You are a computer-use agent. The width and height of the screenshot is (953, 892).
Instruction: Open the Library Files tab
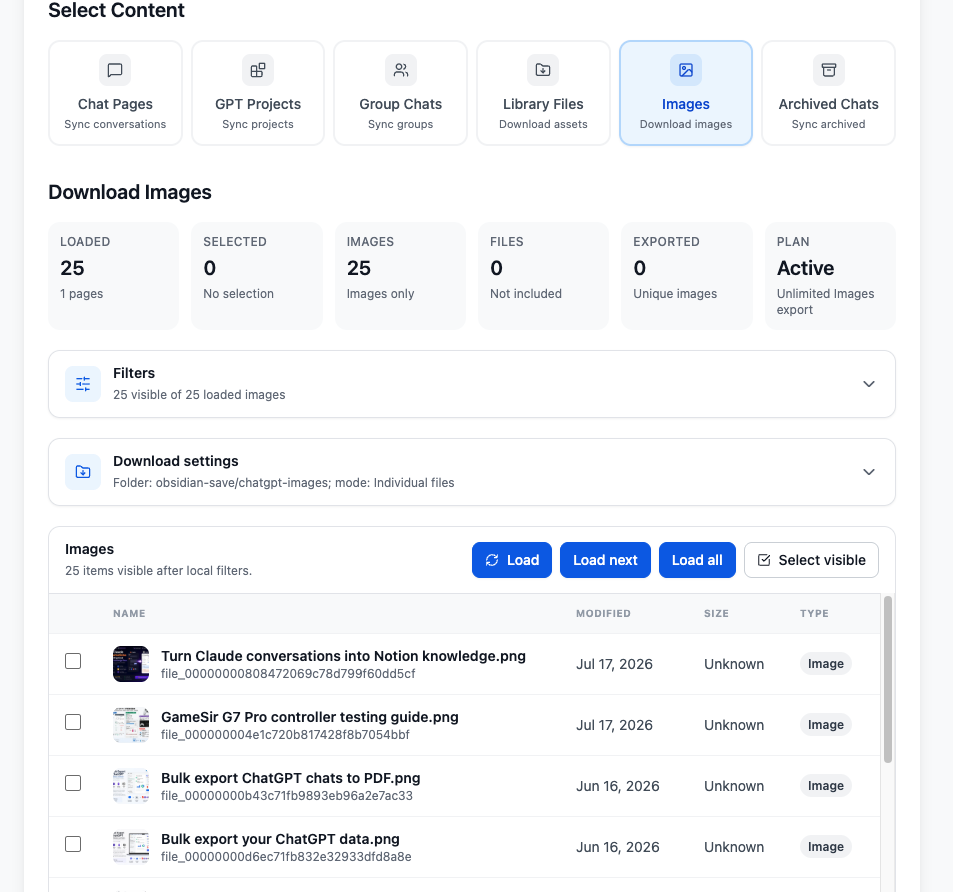pyautogui.click(x=543, y=93)
